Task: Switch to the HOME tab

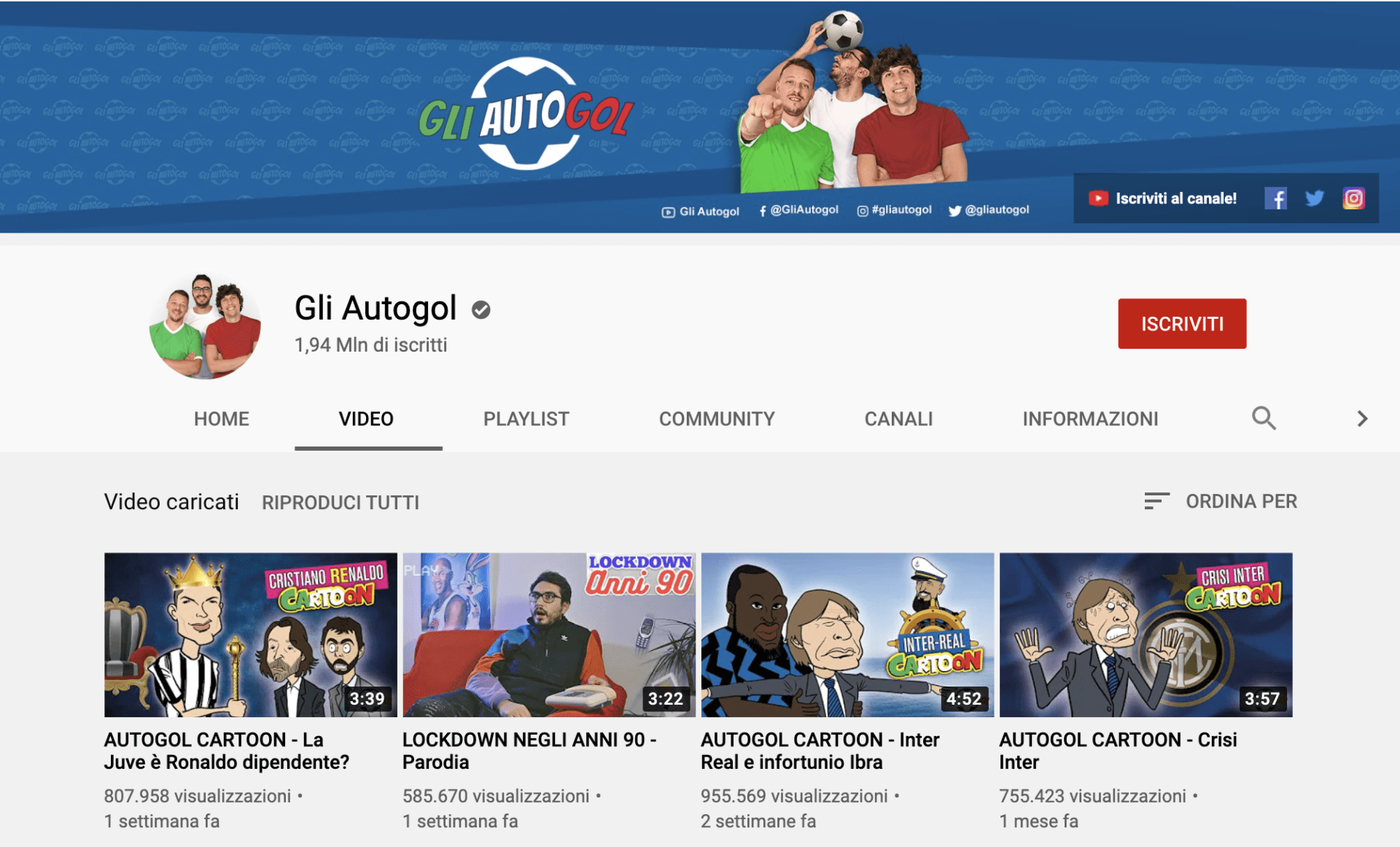Action: 222,419
